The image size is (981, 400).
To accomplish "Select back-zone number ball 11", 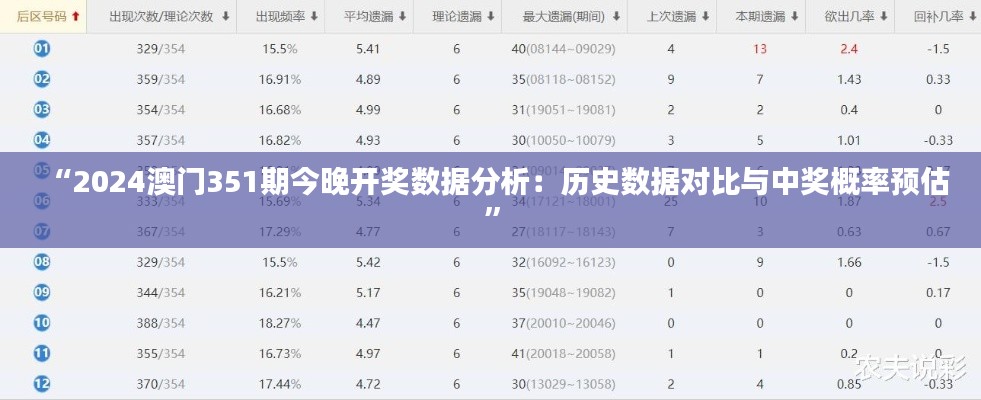I will (x=42, y=353).
